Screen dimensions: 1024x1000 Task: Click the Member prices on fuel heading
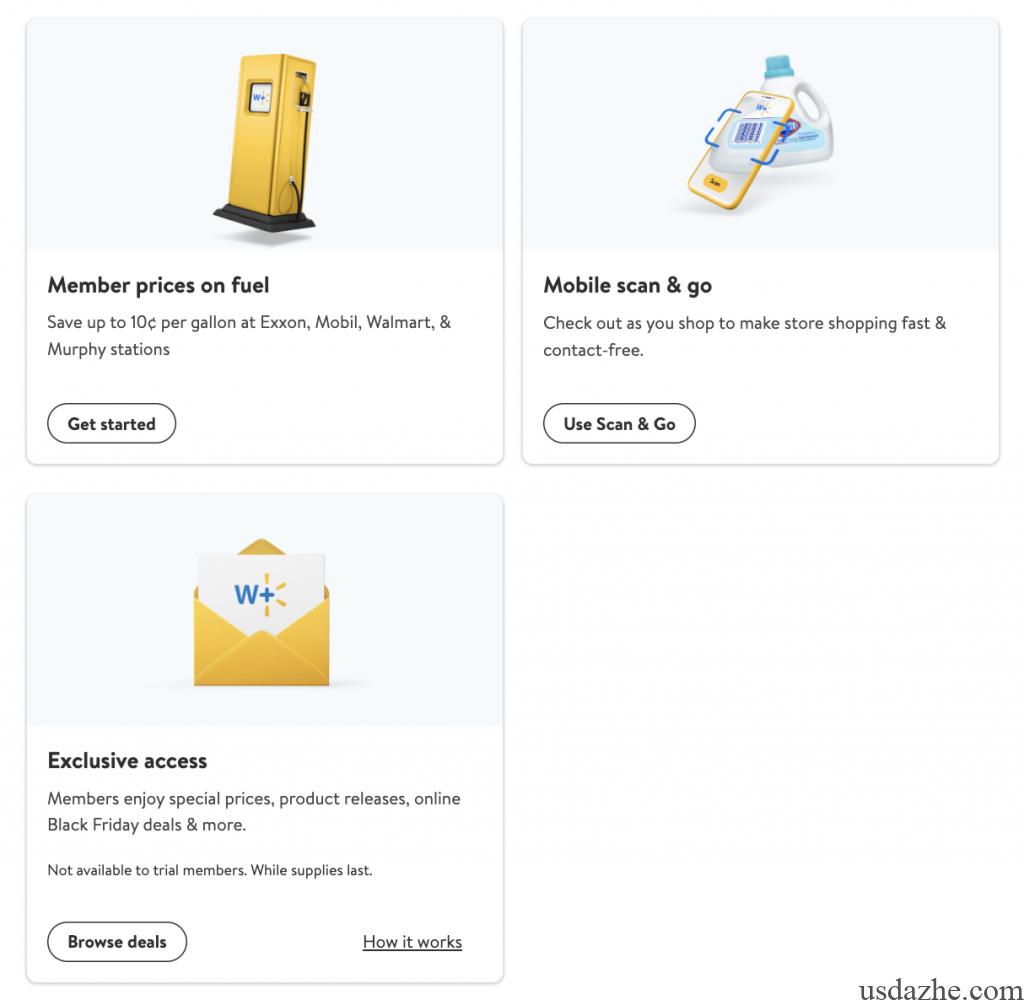coord(158,285)
